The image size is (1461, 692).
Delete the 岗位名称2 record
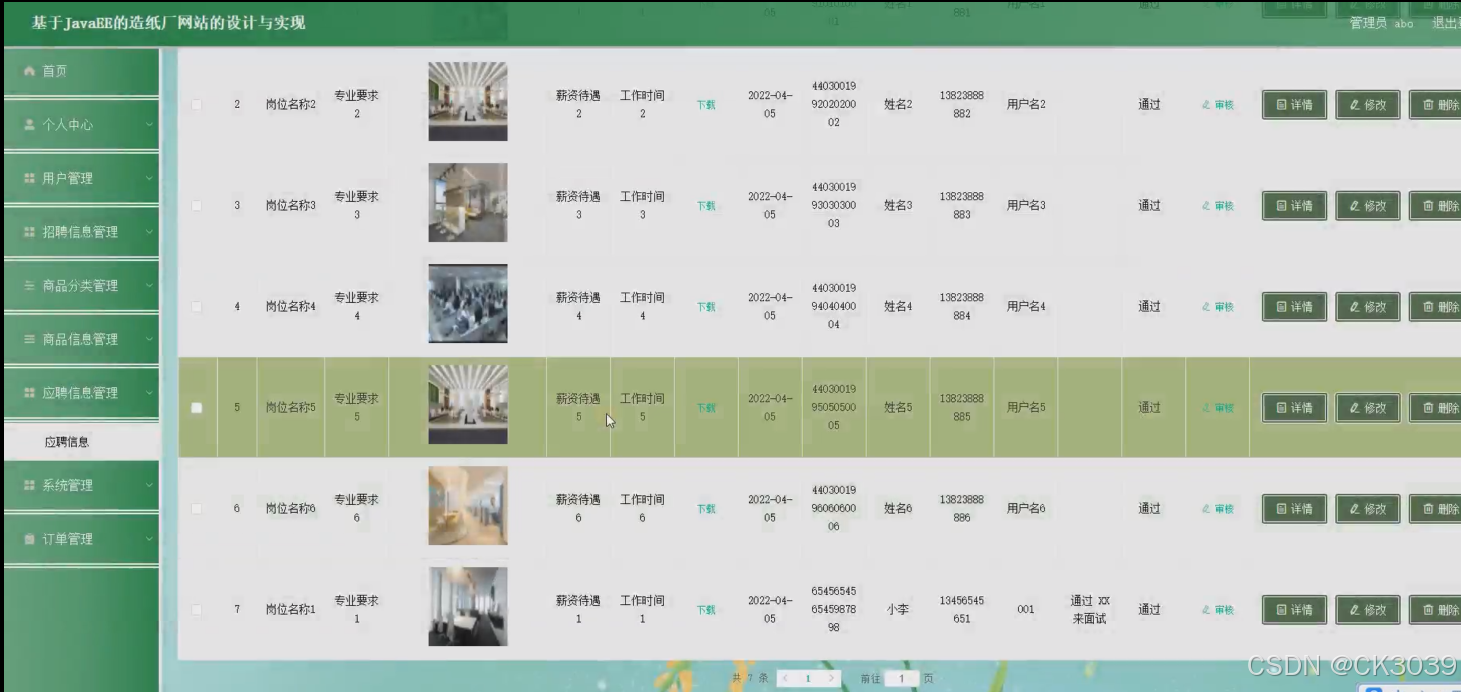[x=1436, y=105]
